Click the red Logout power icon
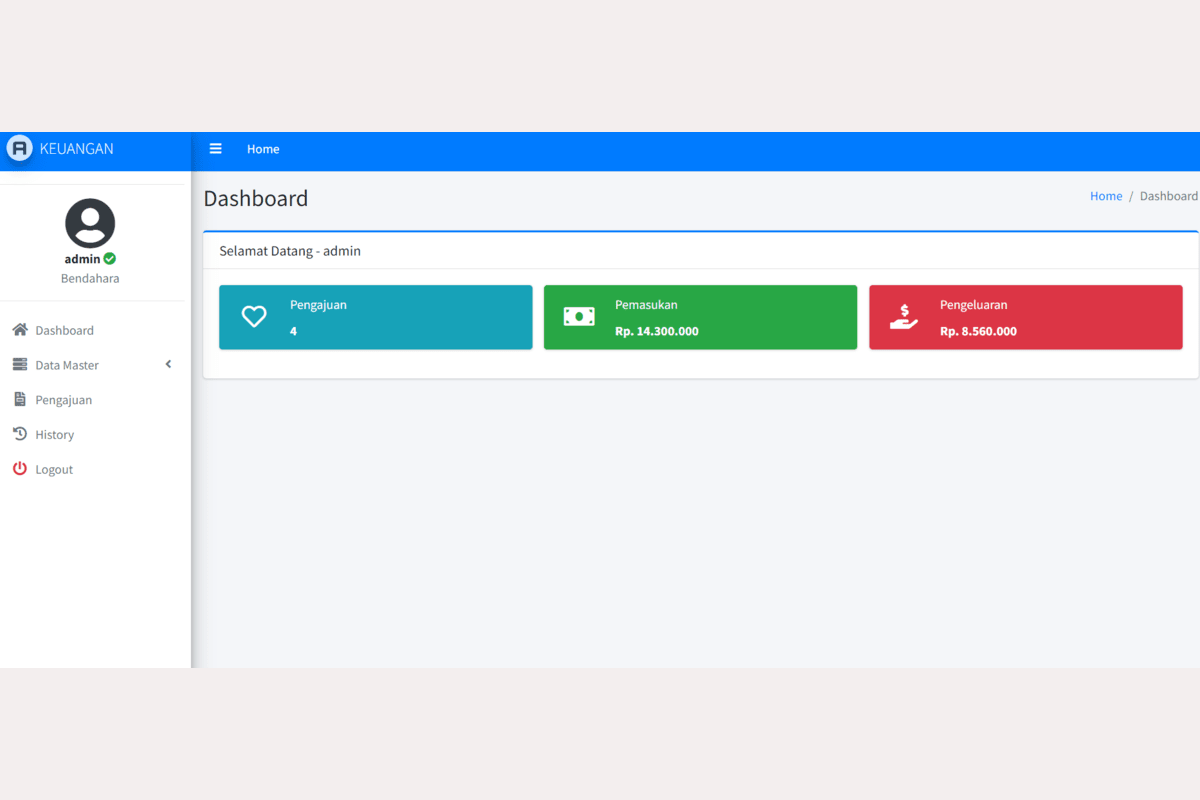The height and width of the screenshot is (800, 1200). click(x=20, y=469)
